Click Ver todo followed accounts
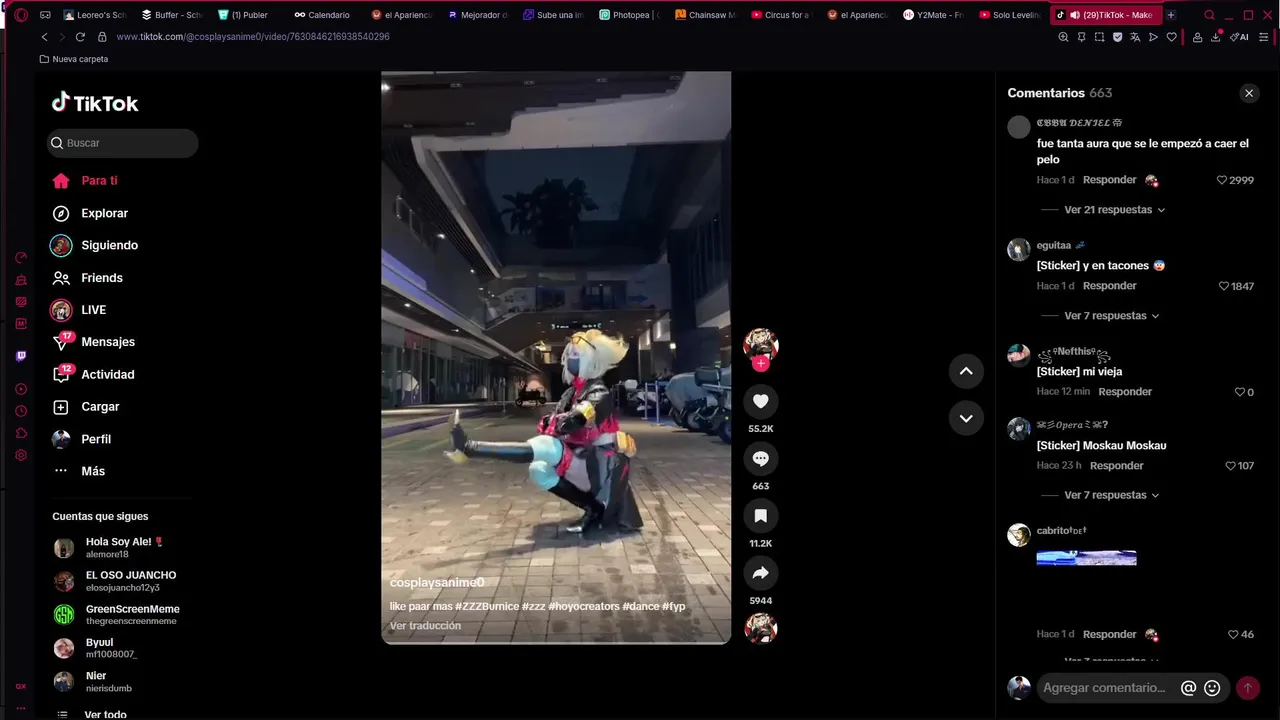The width and height of the screenshot is (1280, 720). point(105,714)
